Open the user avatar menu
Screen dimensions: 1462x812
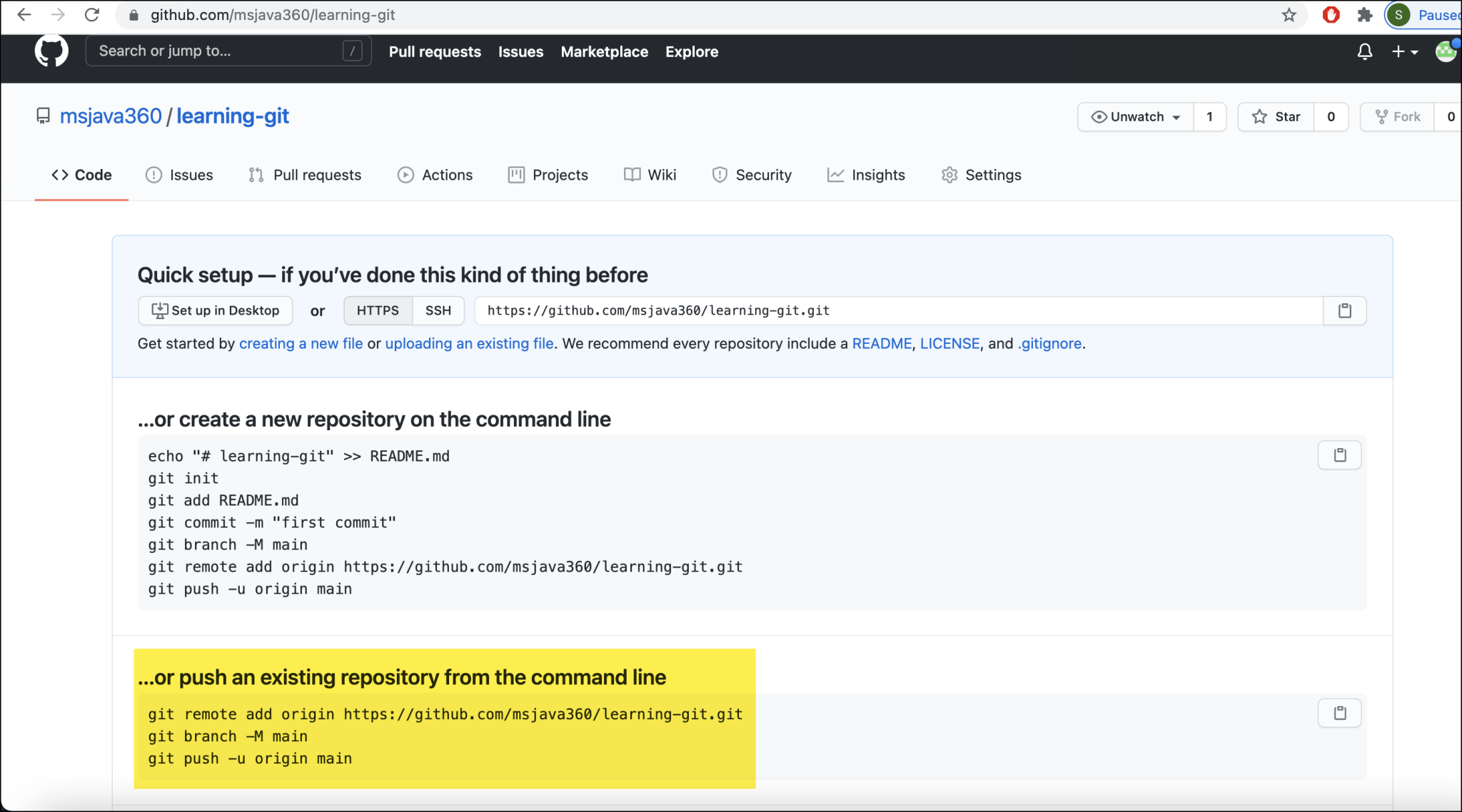[1447, 51]
